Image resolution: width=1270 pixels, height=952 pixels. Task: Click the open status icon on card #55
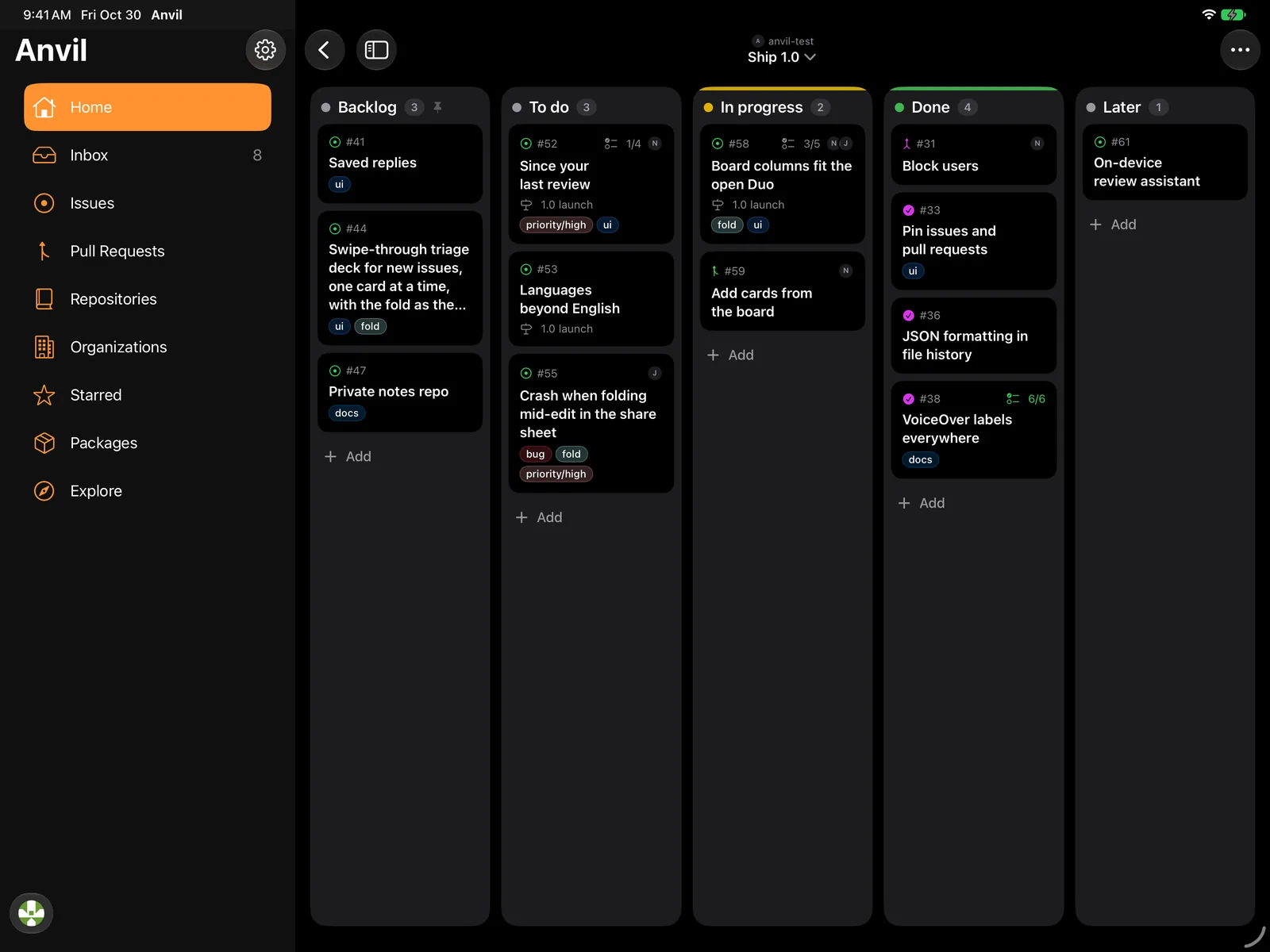pyautogui.click(x=526, y=374)
